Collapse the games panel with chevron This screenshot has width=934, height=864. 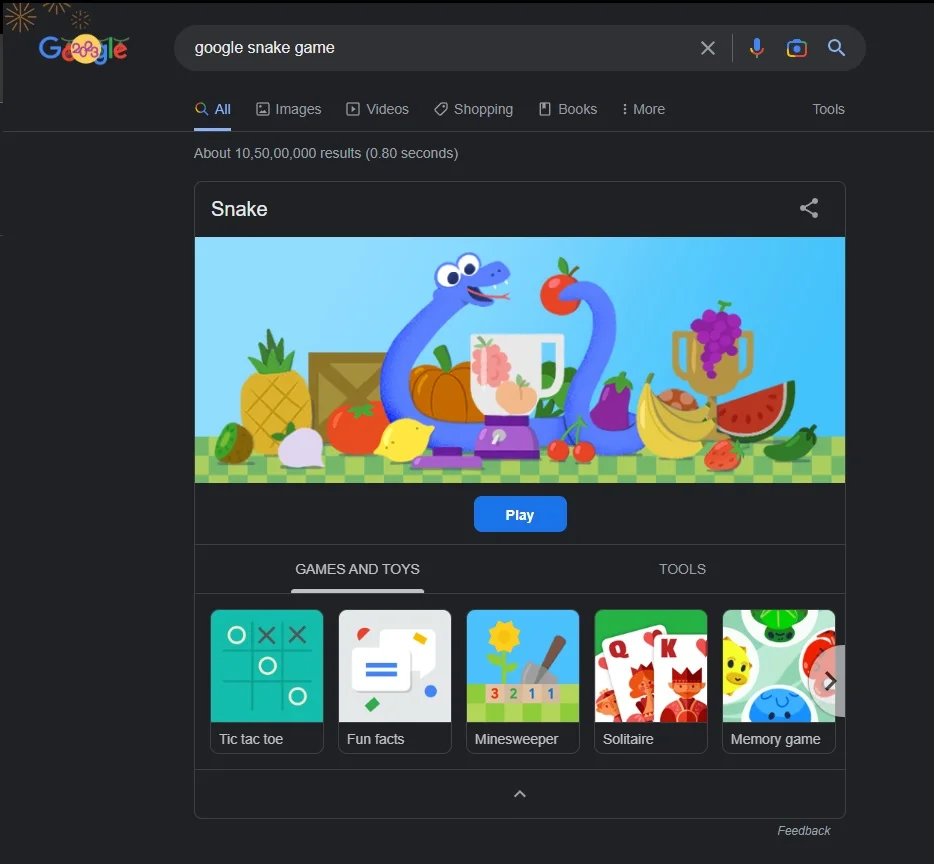point(519,794)
